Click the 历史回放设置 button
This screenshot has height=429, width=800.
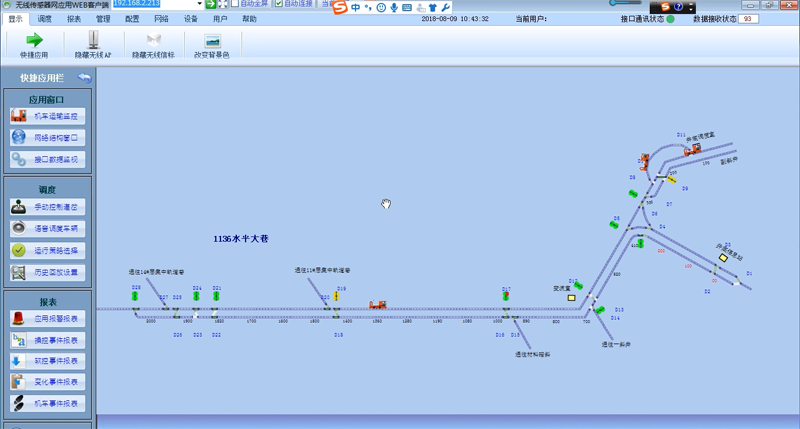coord(49,272)
